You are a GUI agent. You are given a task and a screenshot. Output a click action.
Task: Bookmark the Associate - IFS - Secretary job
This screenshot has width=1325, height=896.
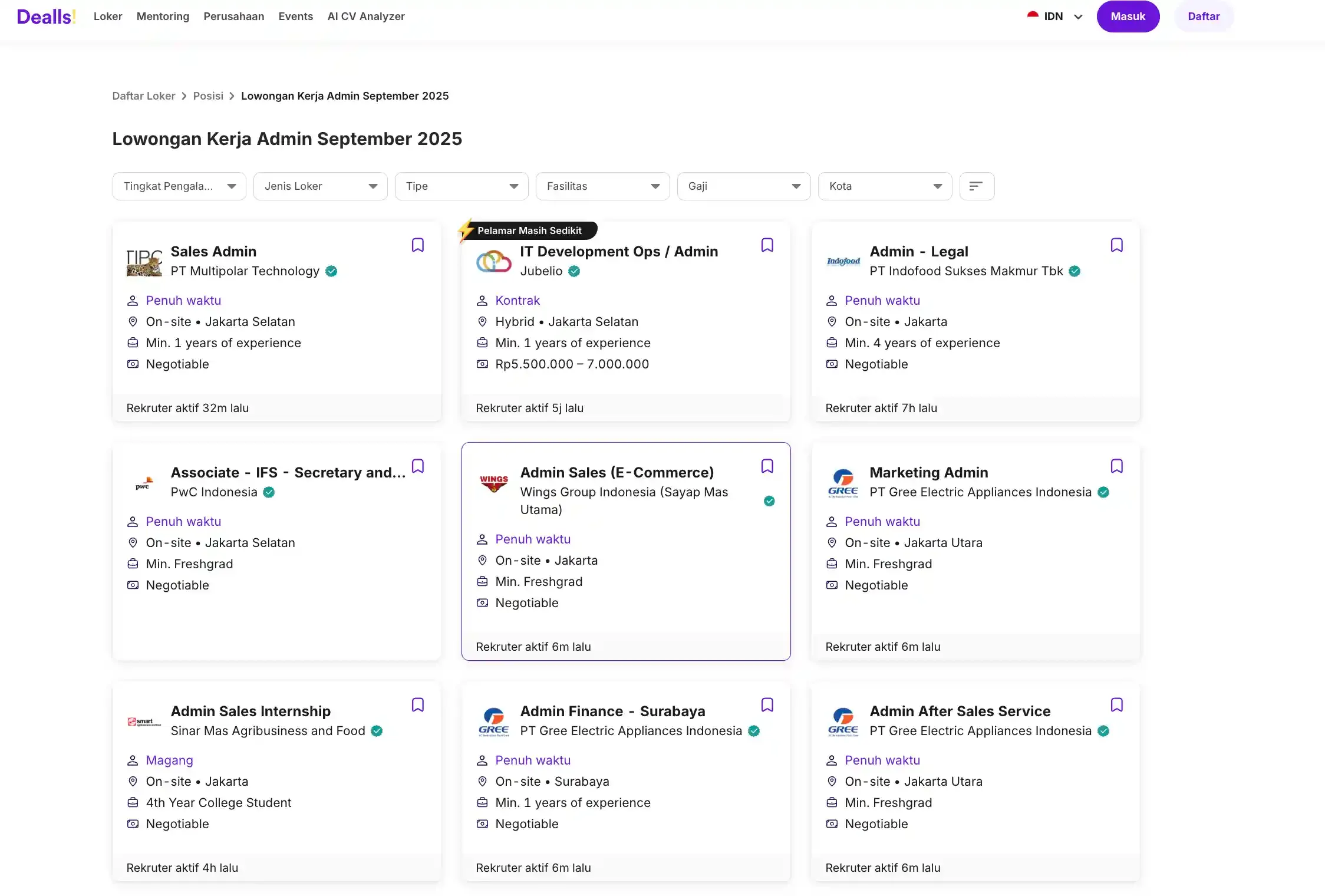click(x=418, y=466)
